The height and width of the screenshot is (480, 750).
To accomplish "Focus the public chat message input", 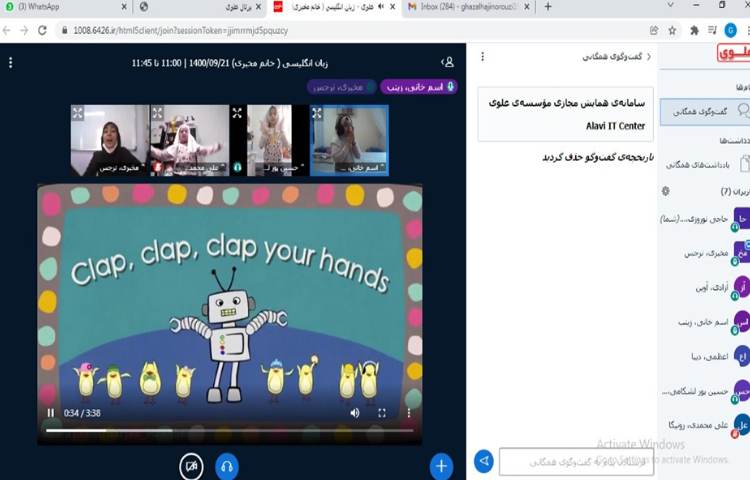I will click(x=576, y=462).
